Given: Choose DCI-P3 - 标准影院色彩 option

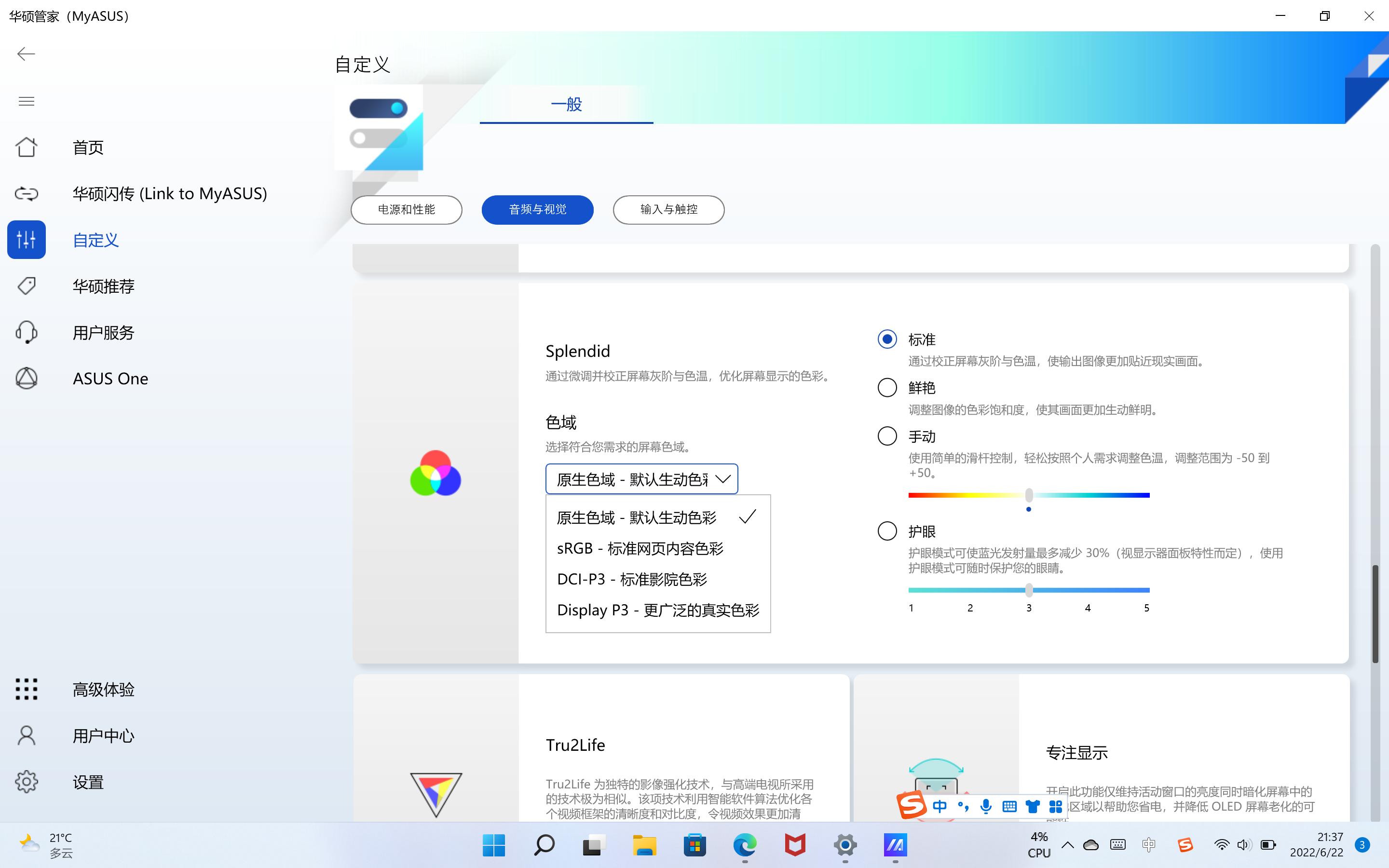Looking at the screenshot, I should click(x=658, y=579).
